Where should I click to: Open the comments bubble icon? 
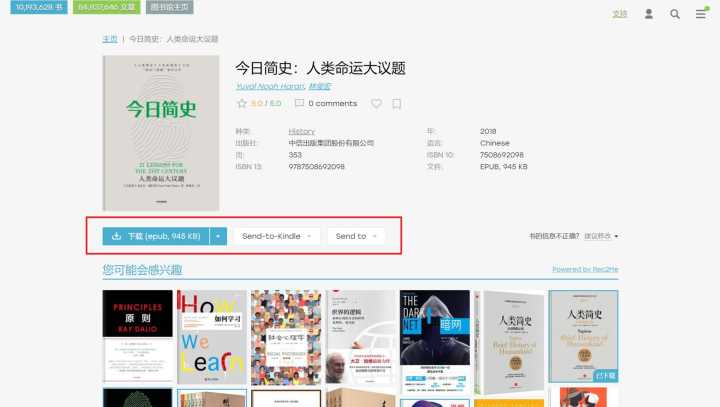299,103
